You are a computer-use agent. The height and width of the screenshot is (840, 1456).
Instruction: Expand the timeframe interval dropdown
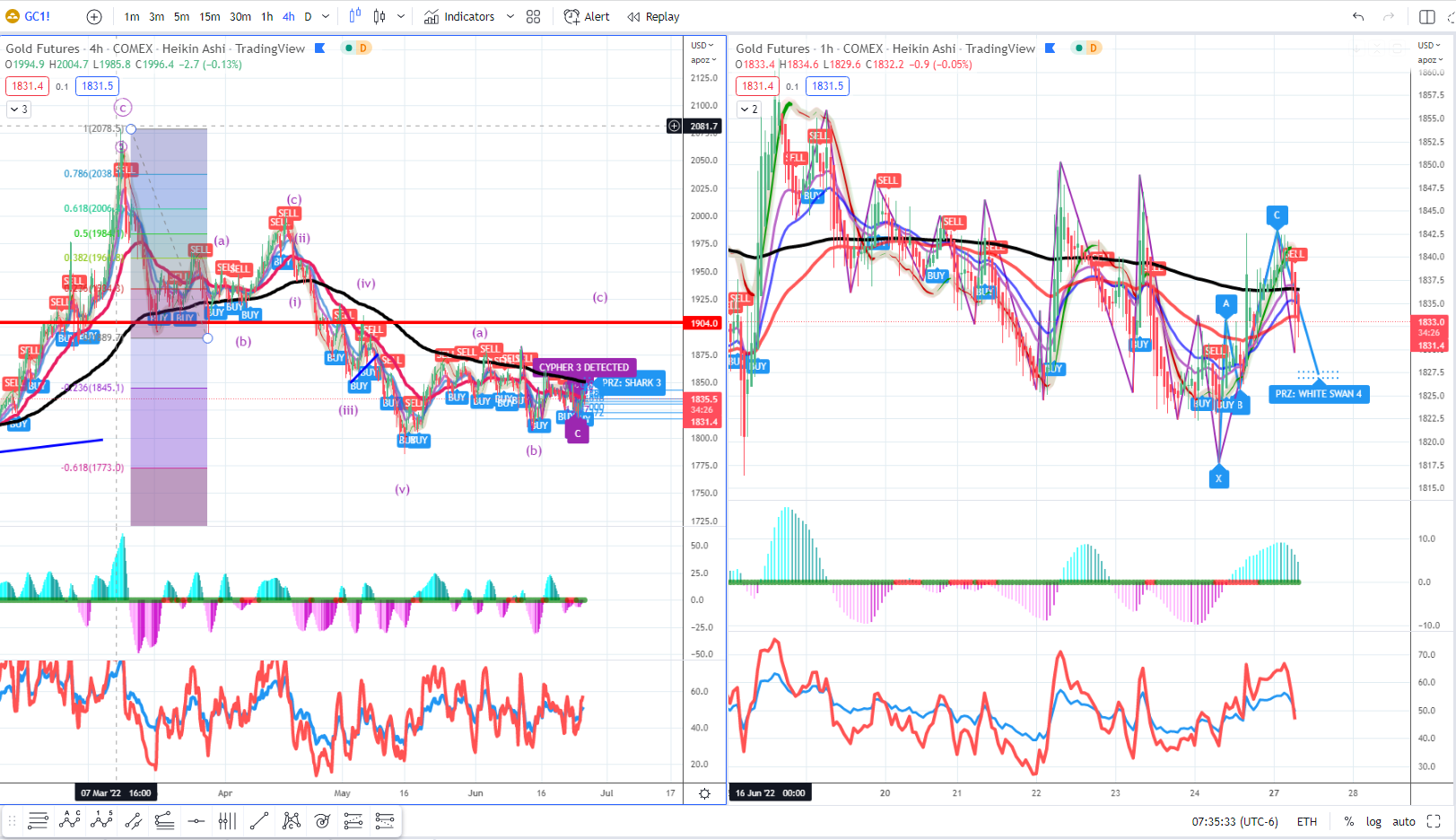(326, 16)
